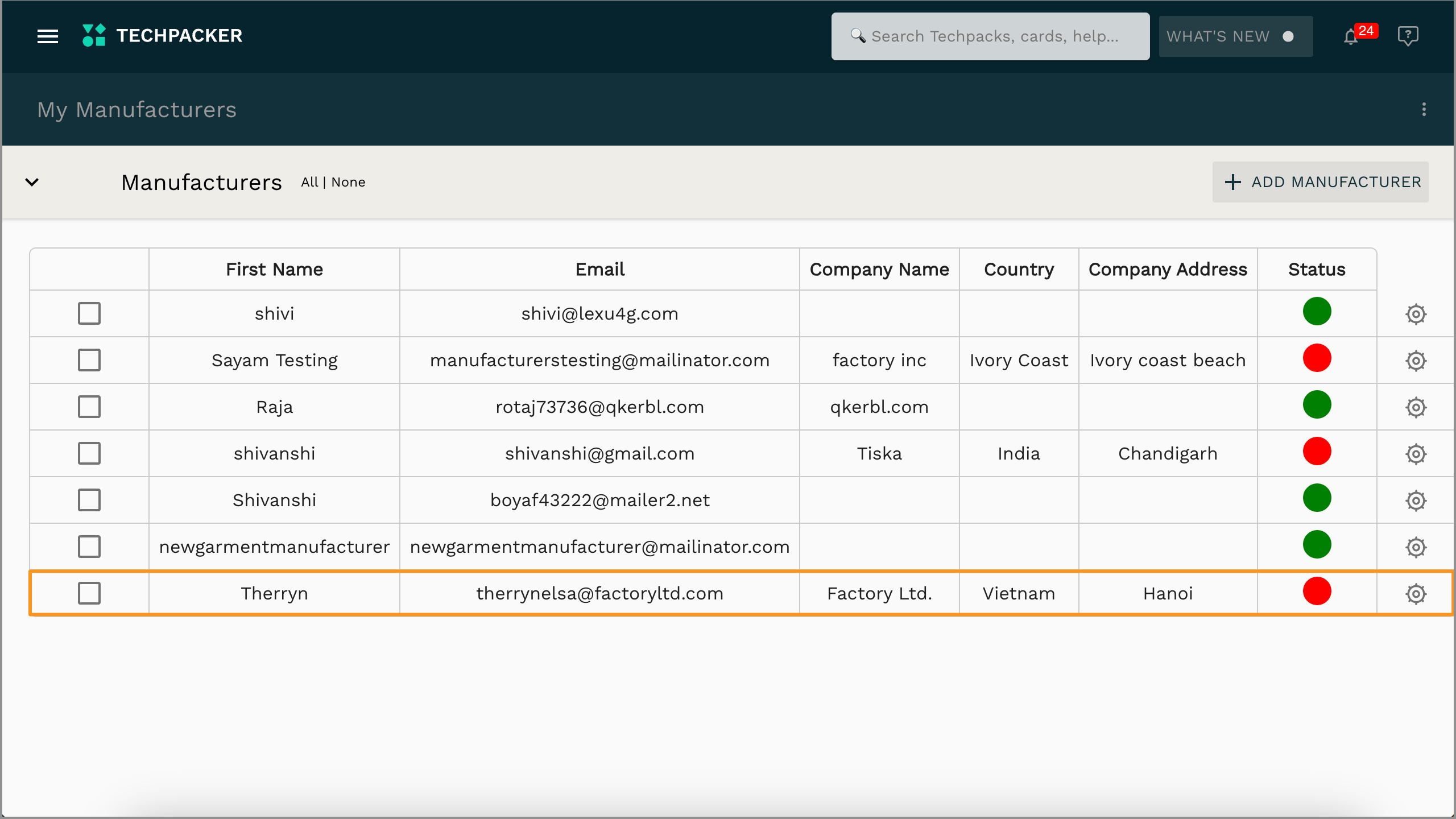The width and height of the screenshot is (1456, 819).
Task: Click the red status dot for Therryn
Action: (1317, 591)
